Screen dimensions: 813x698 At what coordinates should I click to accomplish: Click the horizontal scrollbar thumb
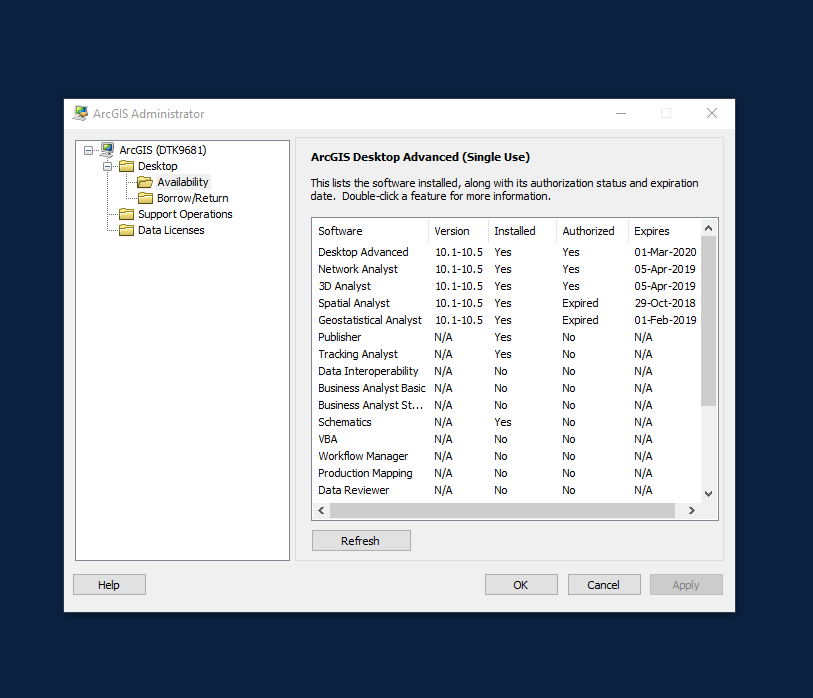(502, 510)
